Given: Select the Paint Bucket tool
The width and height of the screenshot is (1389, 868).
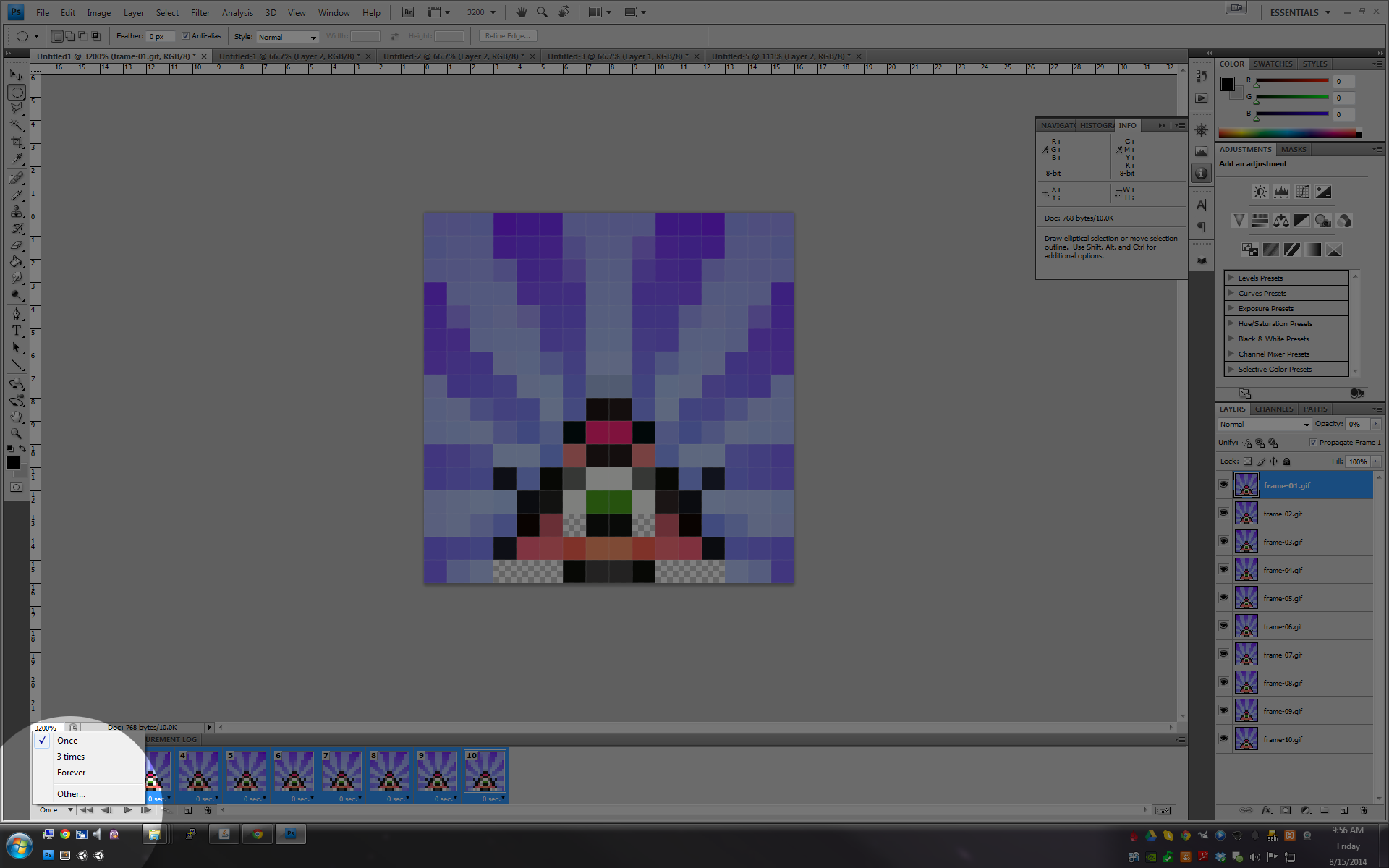Looking at the screenshot, I should pos(17,262).
